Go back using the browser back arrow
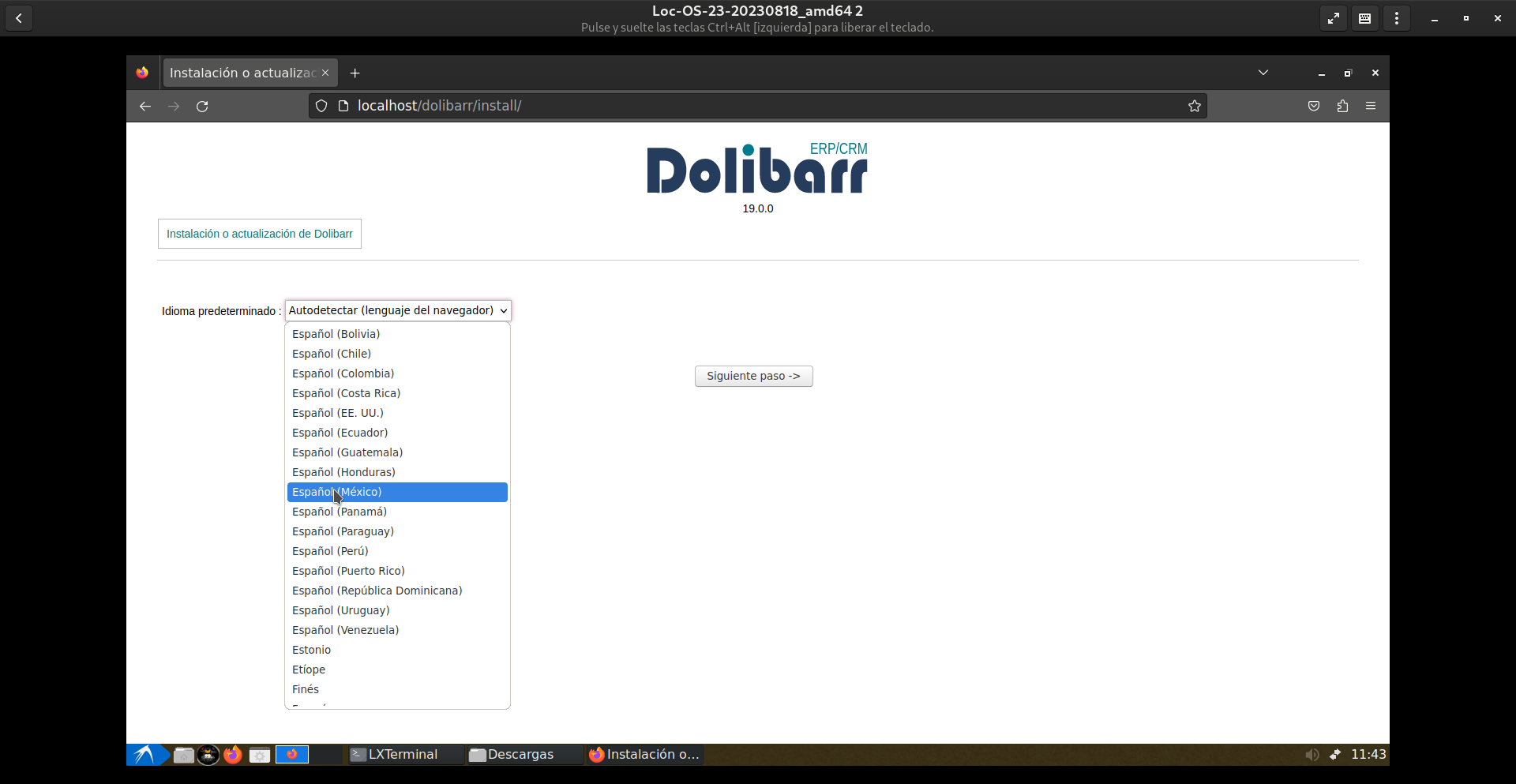 click(145, 106)
